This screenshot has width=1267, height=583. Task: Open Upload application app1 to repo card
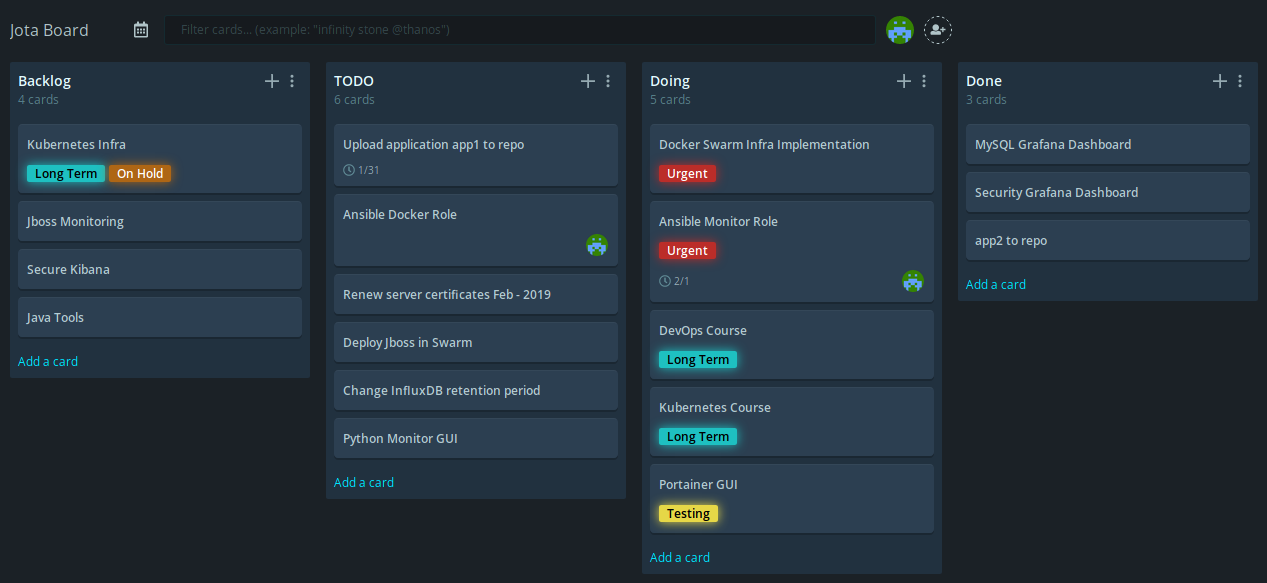click(x=476, y=155)
